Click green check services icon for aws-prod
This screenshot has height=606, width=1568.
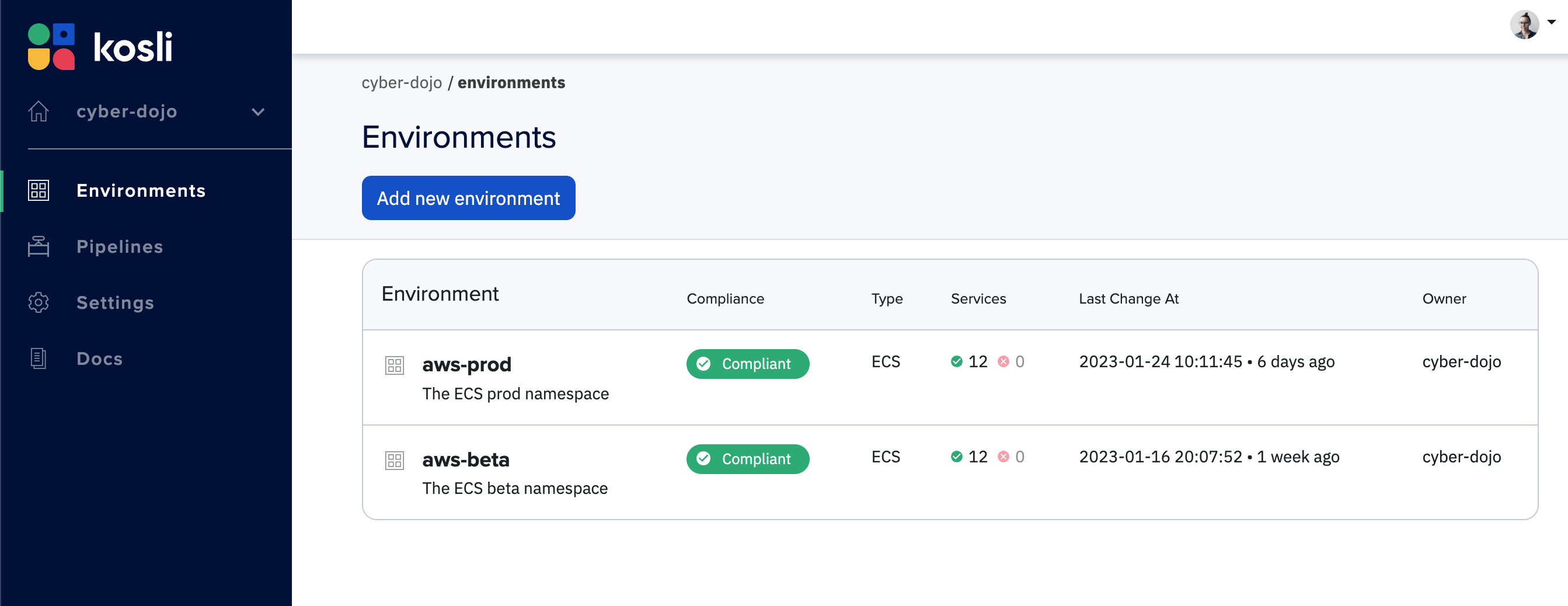click(x=956, y=362)
